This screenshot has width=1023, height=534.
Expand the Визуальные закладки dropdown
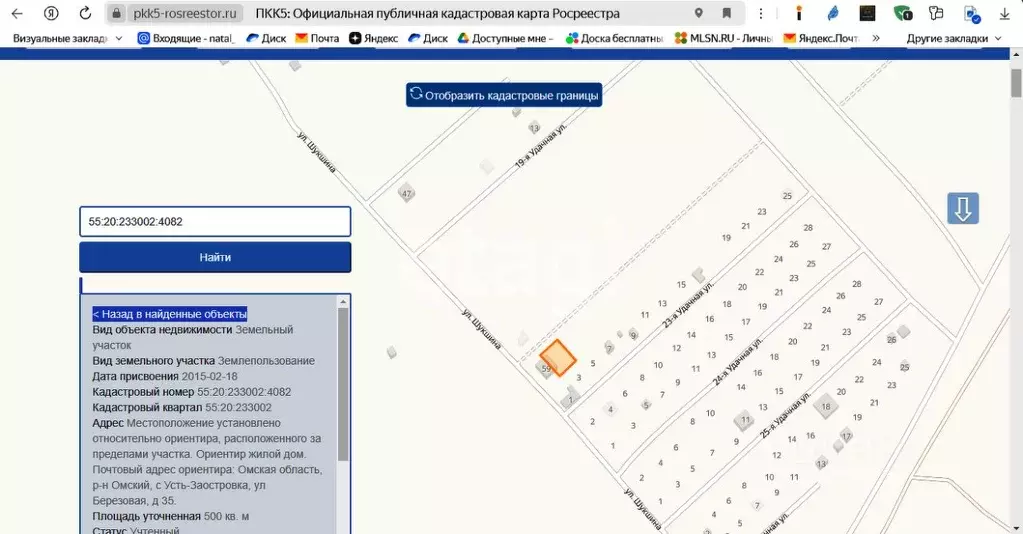pyautogui.click(x=119, y=38)
